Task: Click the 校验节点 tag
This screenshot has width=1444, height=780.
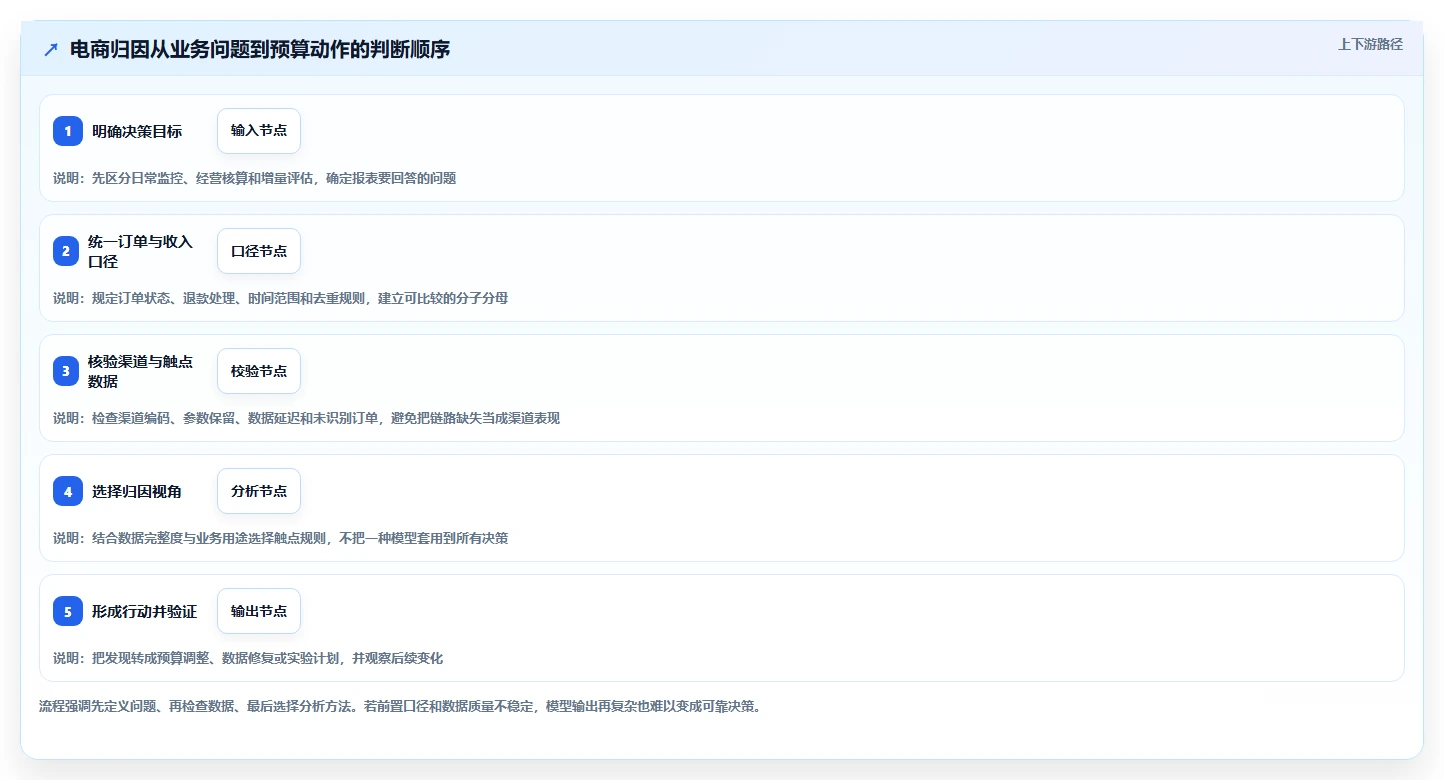Action: pyautogui.click(x=259, y=371)
